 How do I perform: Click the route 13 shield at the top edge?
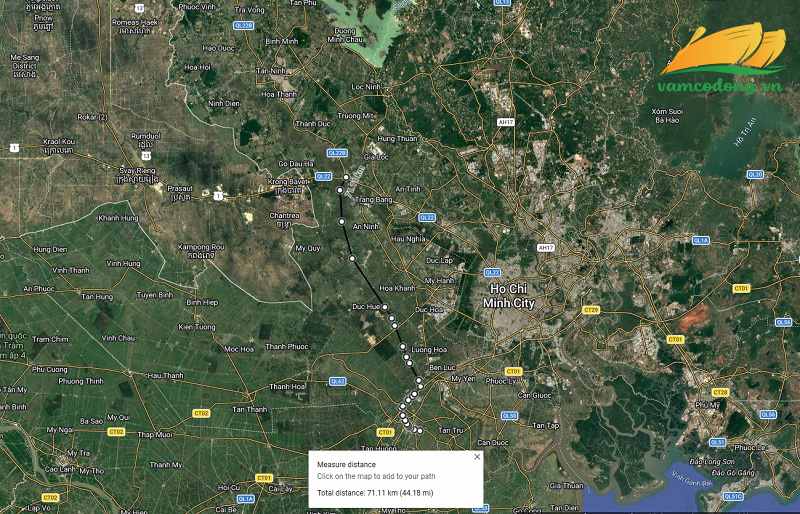click(139, 8)
